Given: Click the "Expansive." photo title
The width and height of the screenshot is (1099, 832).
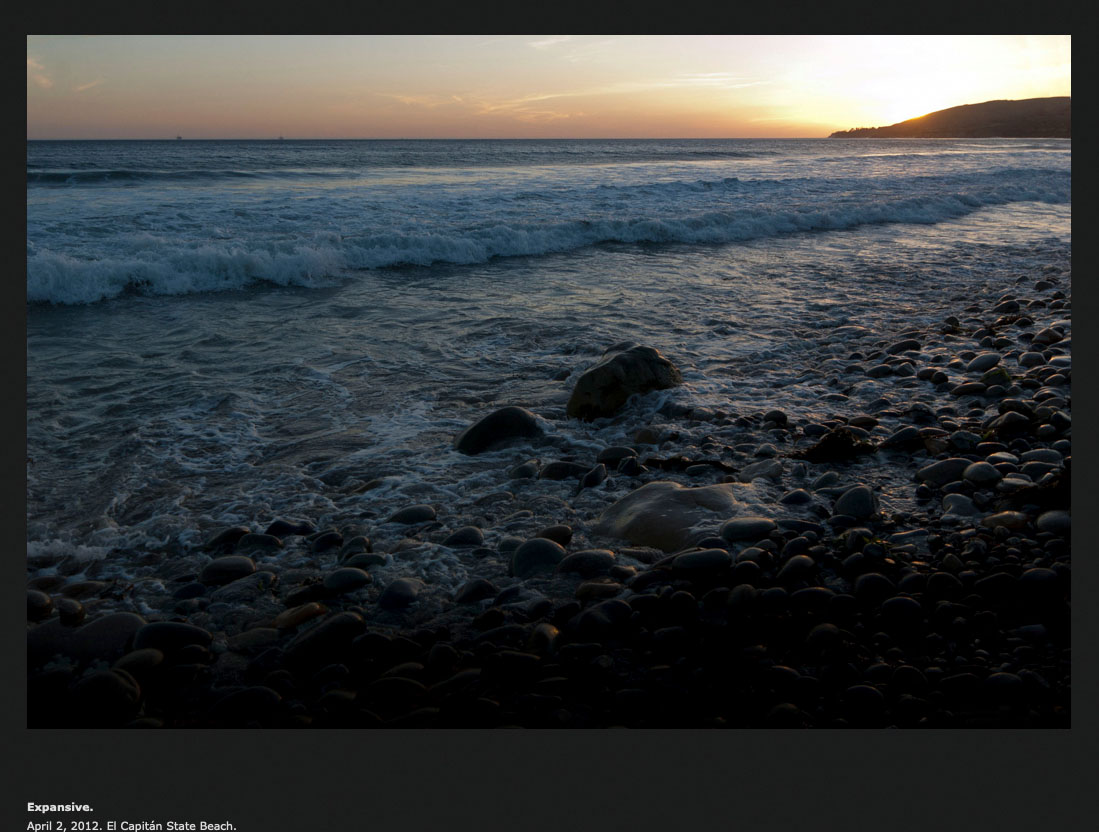Looking at the screenshot, I should pos(60,807).
